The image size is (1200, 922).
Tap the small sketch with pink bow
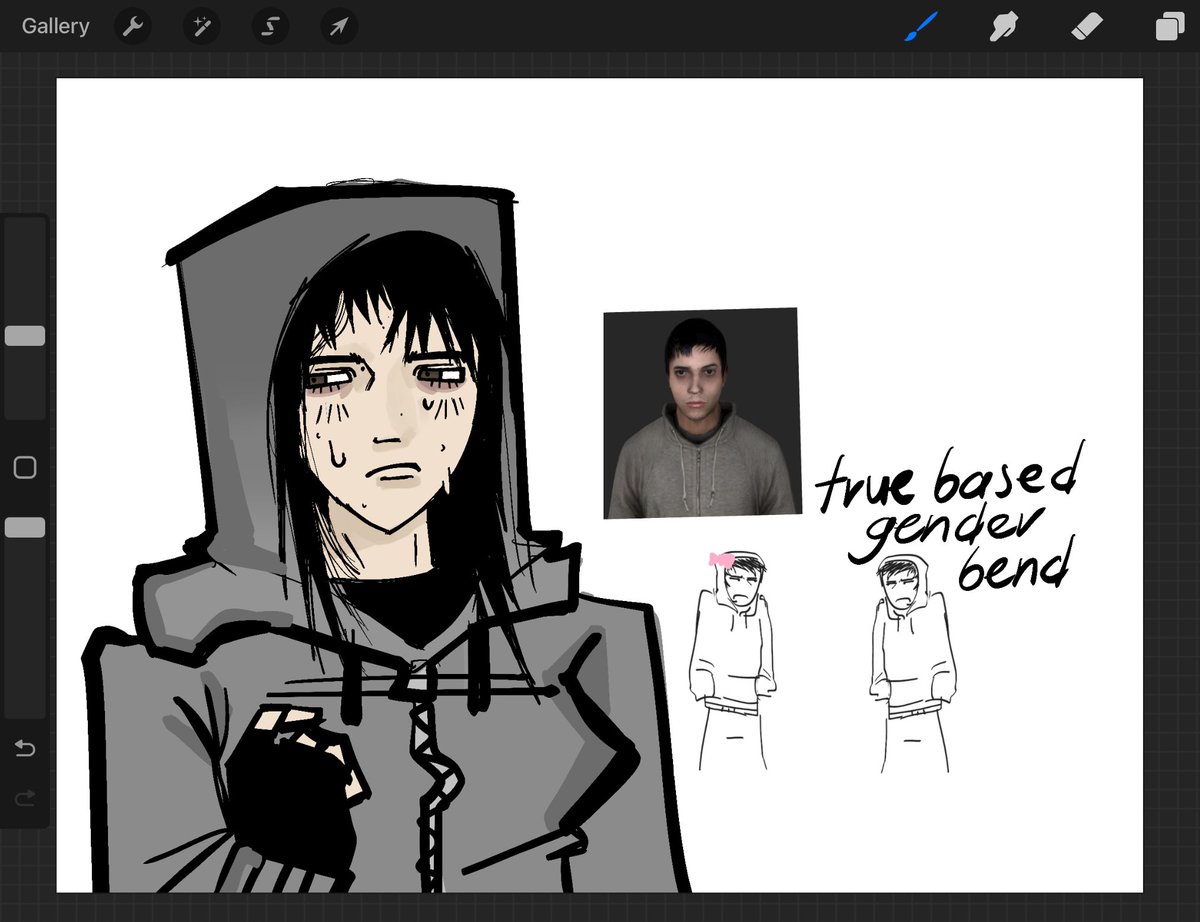point(732,661)
